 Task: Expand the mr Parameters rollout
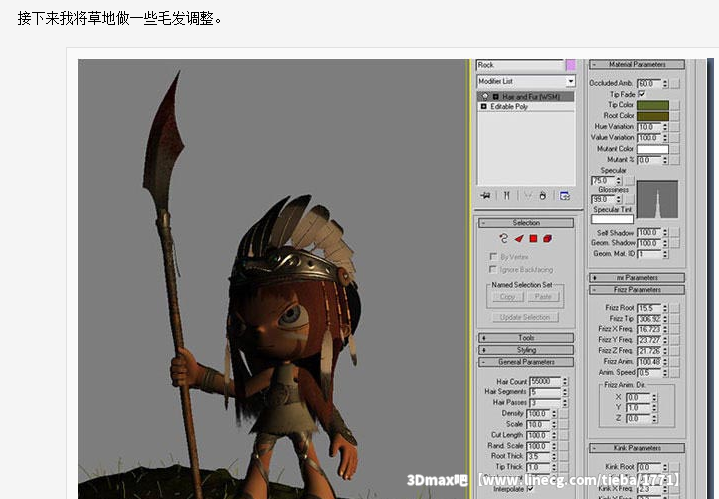[637, 278]
